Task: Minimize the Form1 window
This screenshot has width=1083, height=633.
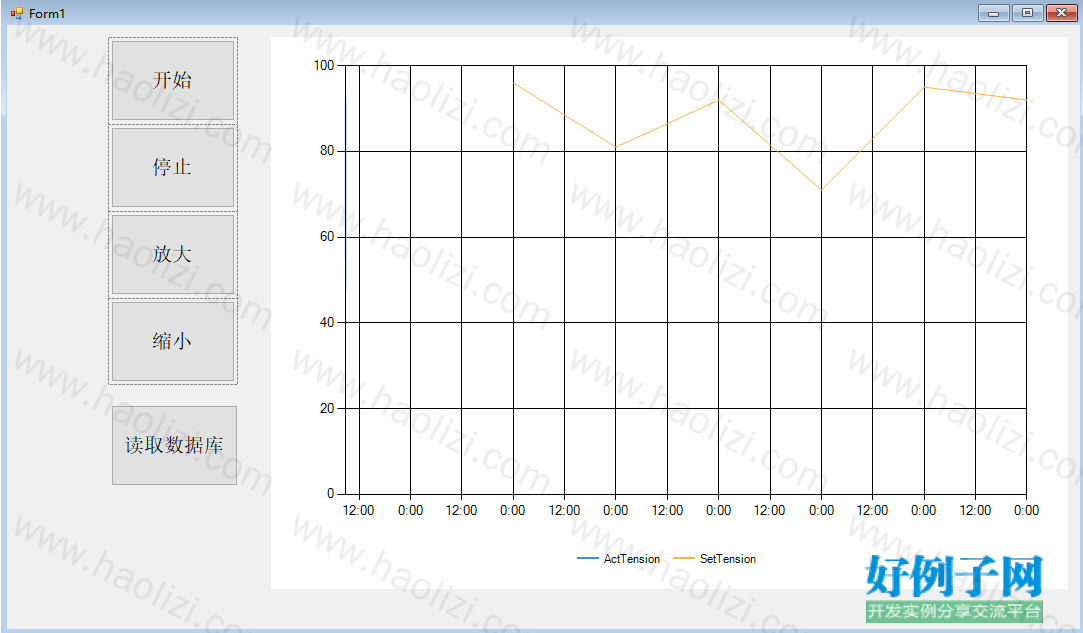Action: point(994,13)
